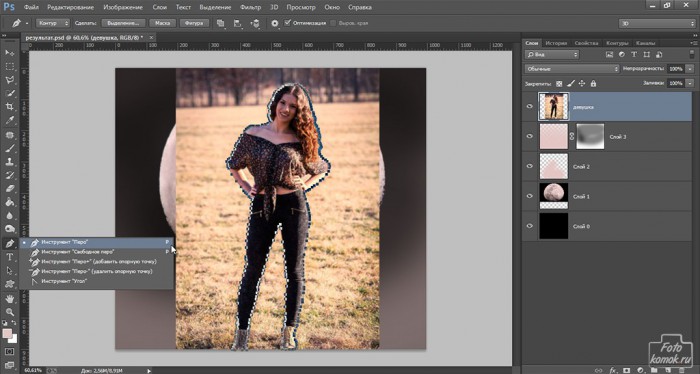Open the Обычные blend mode dropdown
Viewport: 700px width, 374px height.
[x=572, y=69]
